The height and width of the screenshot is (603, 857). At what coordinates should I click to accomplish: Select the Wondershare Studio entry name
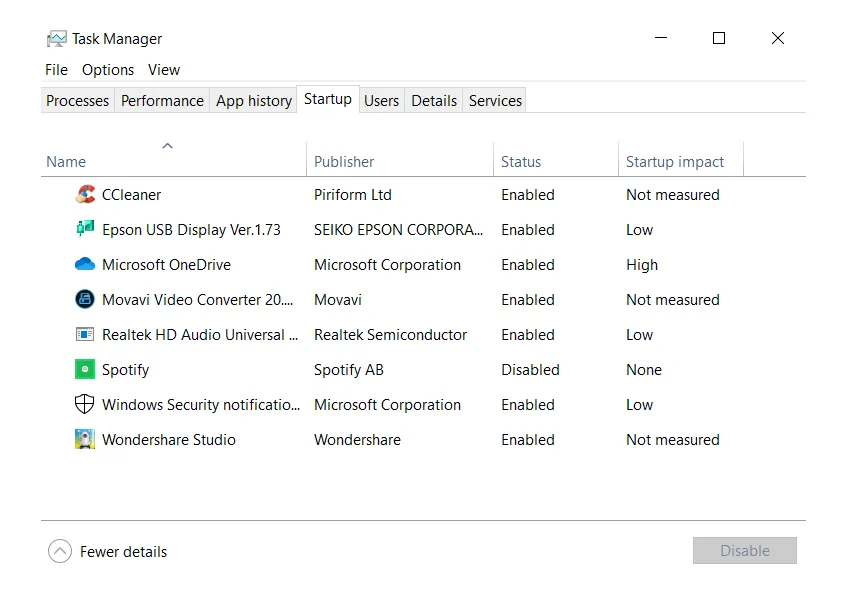click(x=169, y=440)
